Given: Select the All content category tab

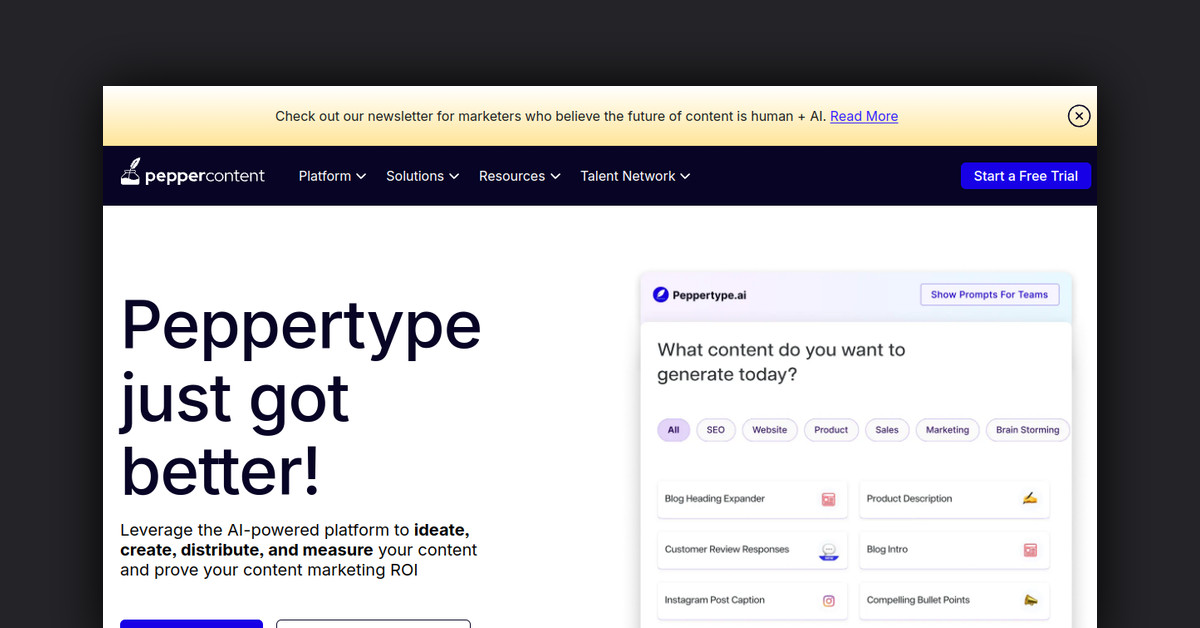Looking at the screenshot, I should (673, 429).
